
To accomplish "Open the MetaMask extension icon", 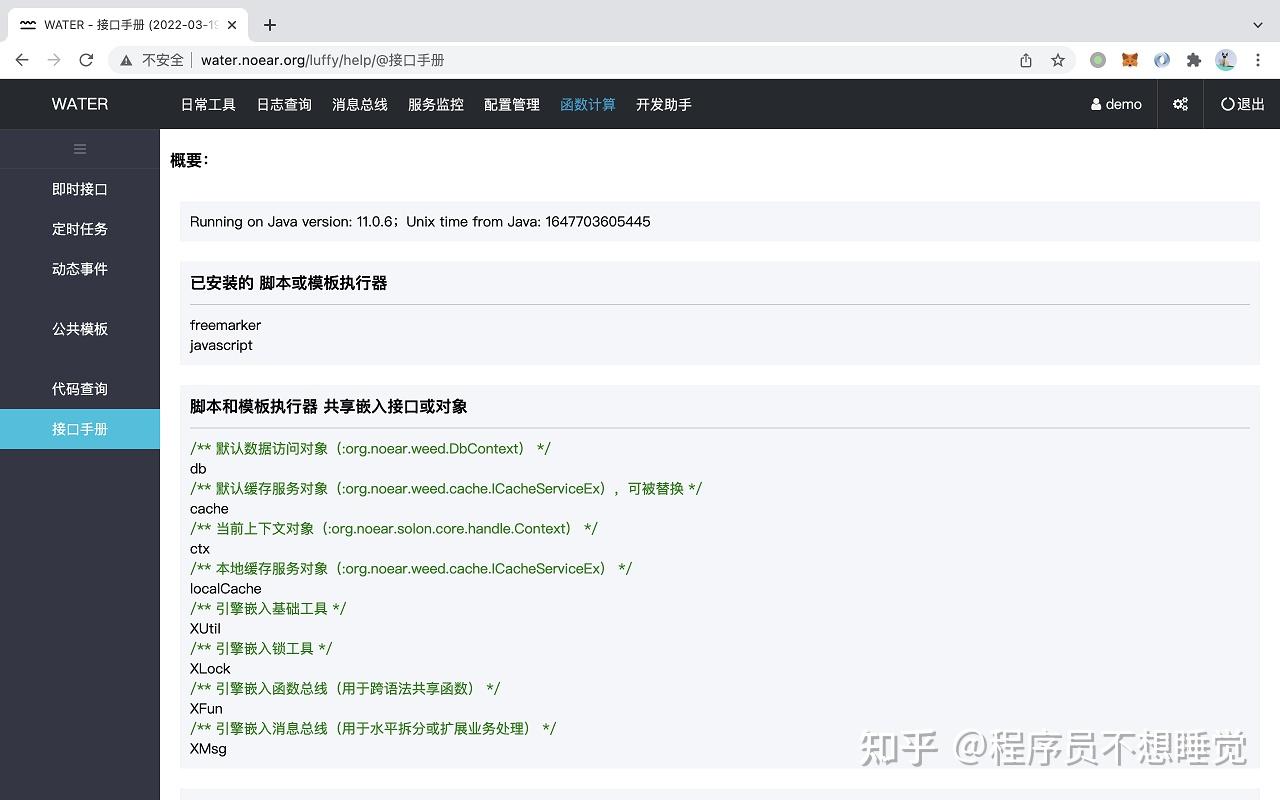I will click(x=1129, y=60).
